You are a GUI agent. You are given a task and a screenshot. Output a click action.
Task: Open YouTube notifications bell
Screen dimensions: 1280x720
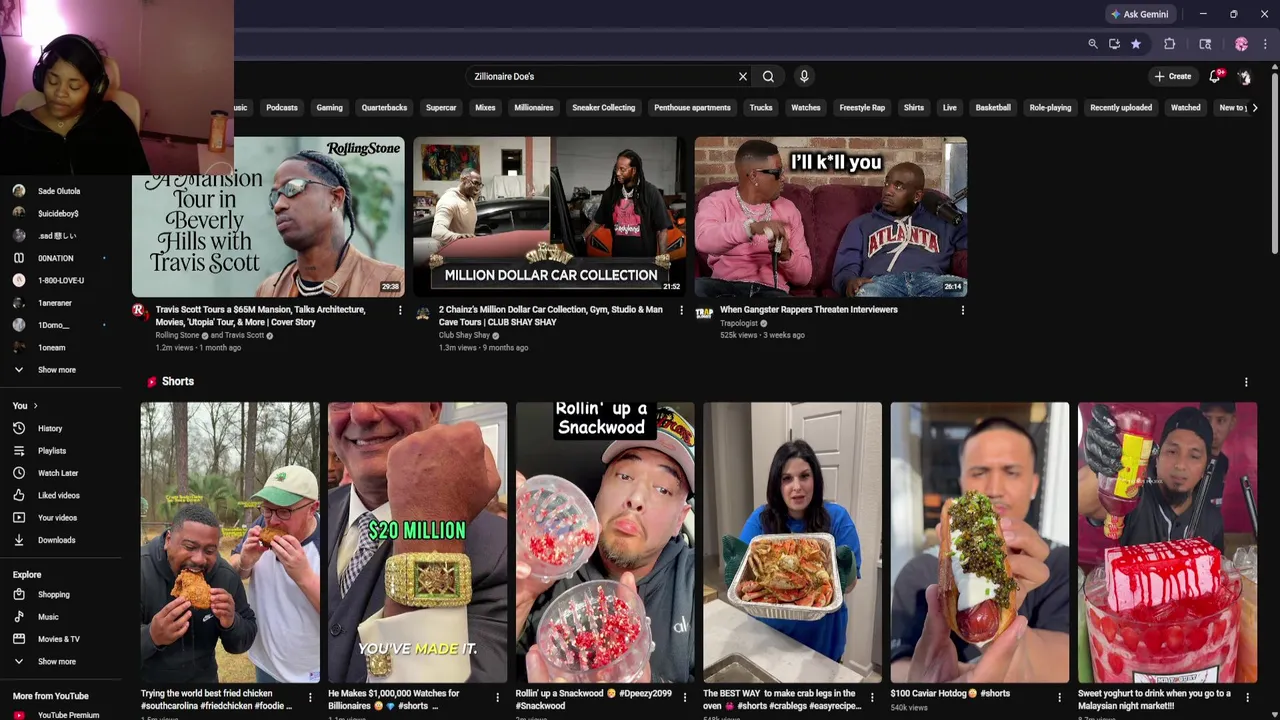(1215, 76)
